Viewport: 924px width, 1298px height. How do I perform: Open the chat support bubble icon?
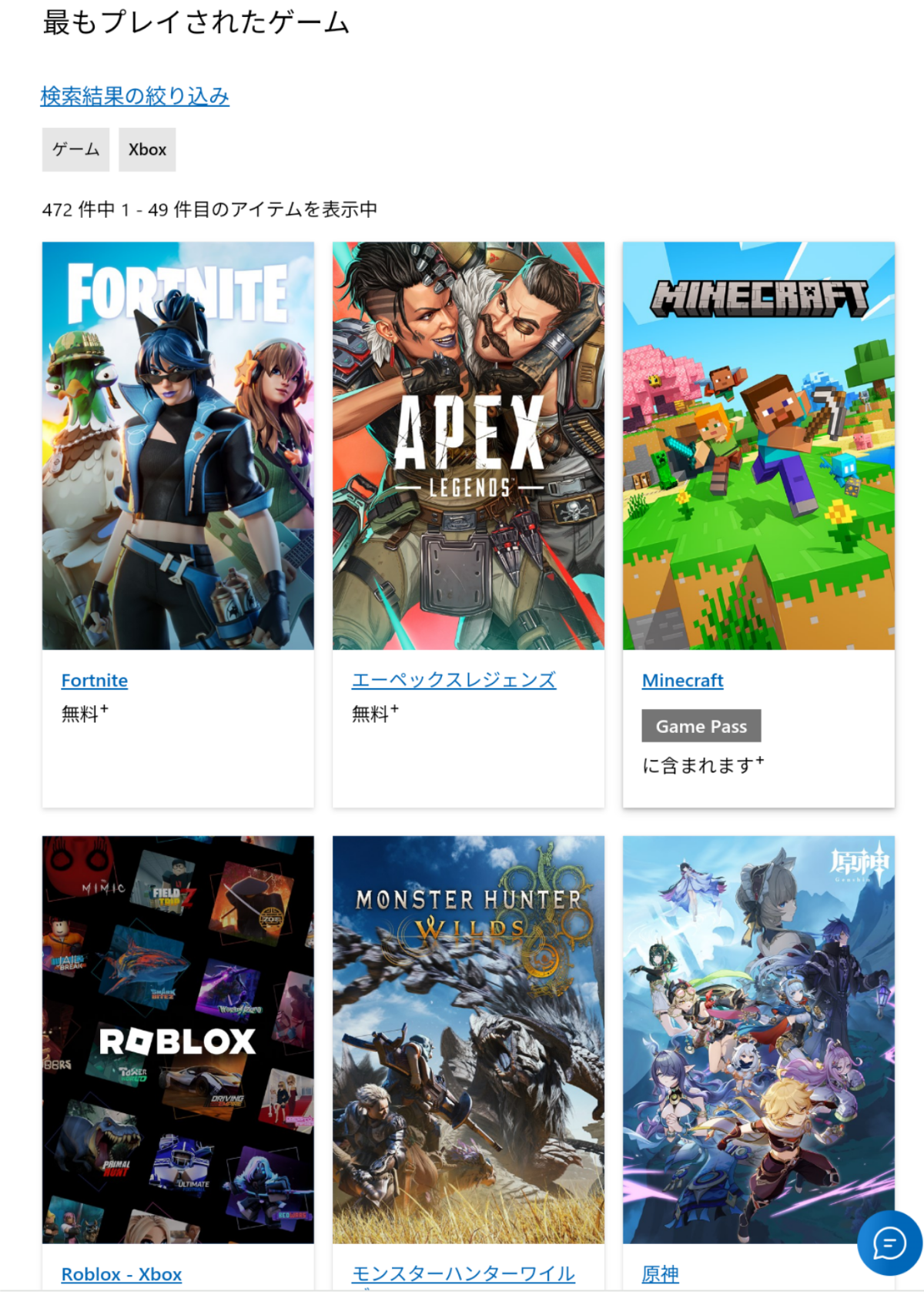click(x=889, y=1243)
